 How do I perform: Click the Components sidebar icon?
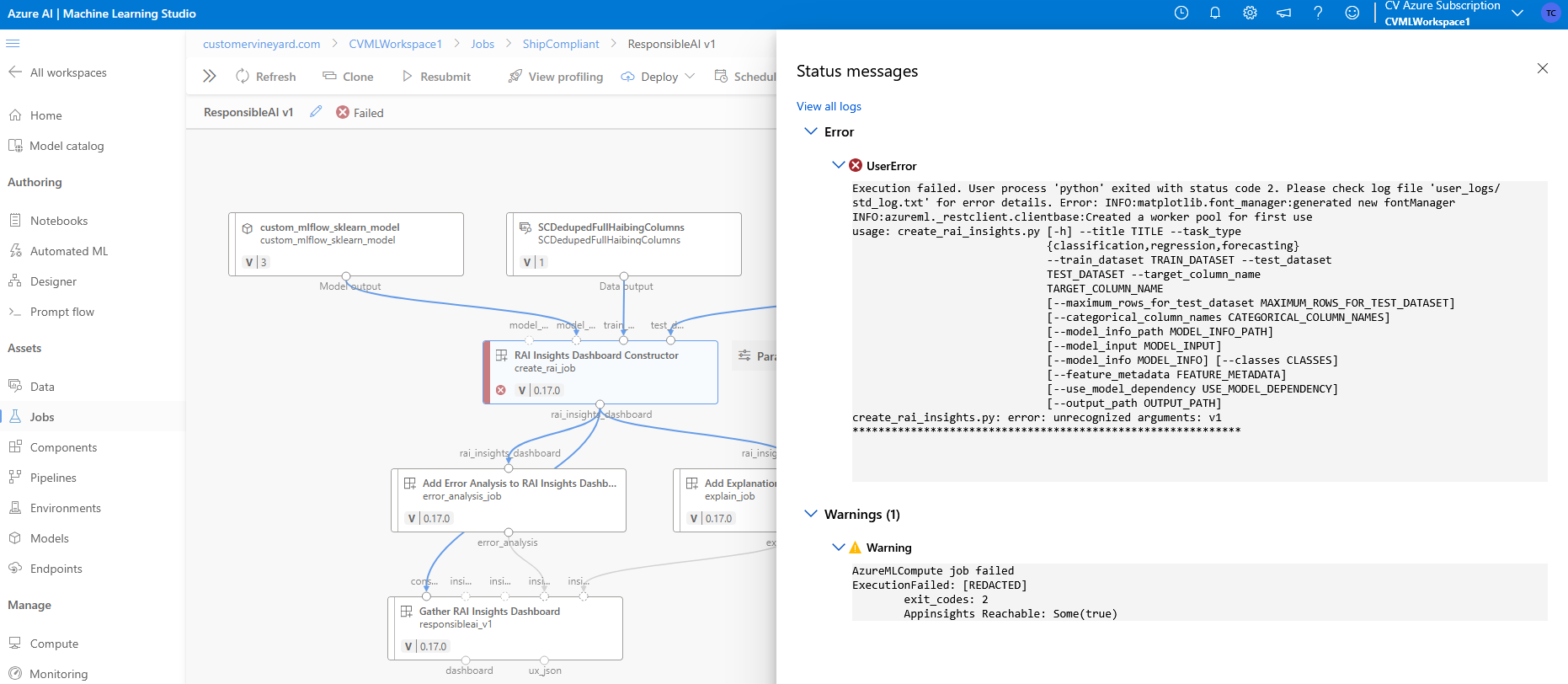click(x=15, y=446)
